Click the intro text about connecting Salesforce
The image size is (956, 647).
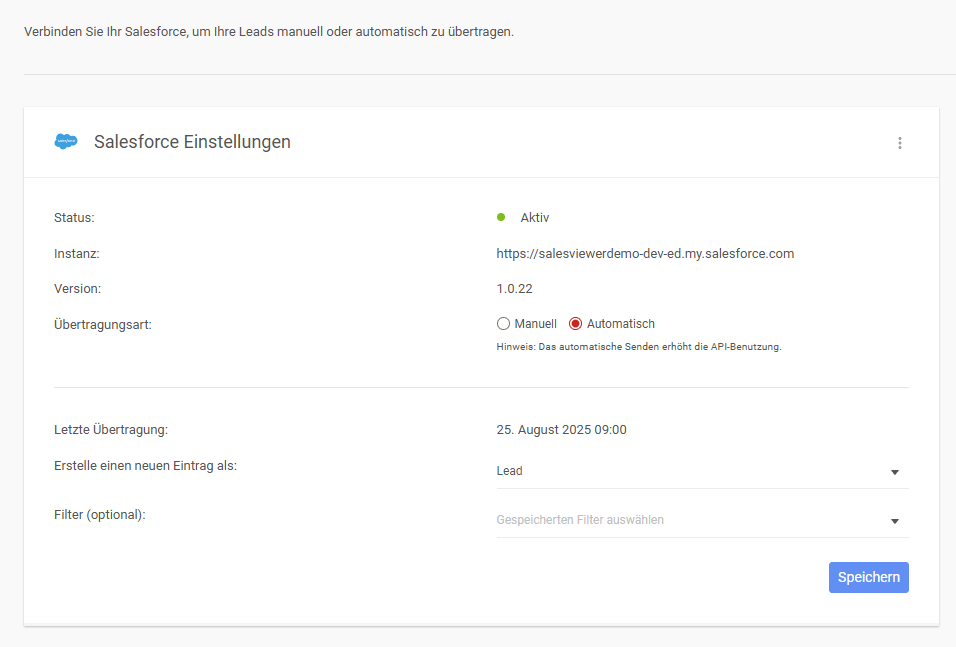269,32
